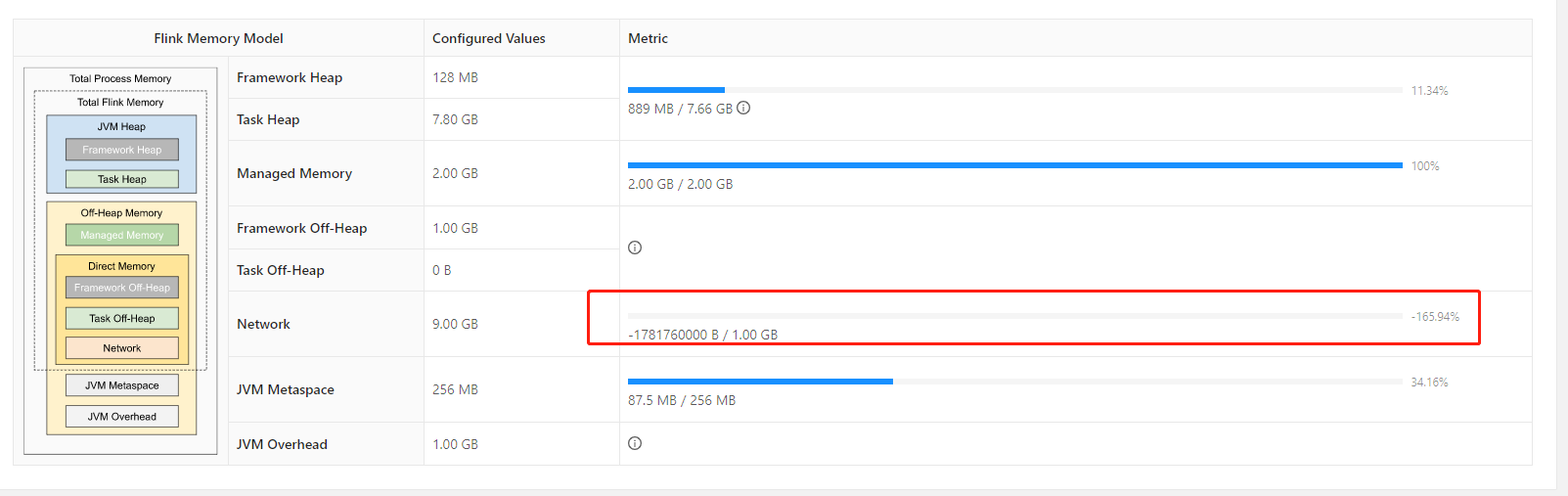Click the 2.00 GB configured value

(x=455, y=173)
